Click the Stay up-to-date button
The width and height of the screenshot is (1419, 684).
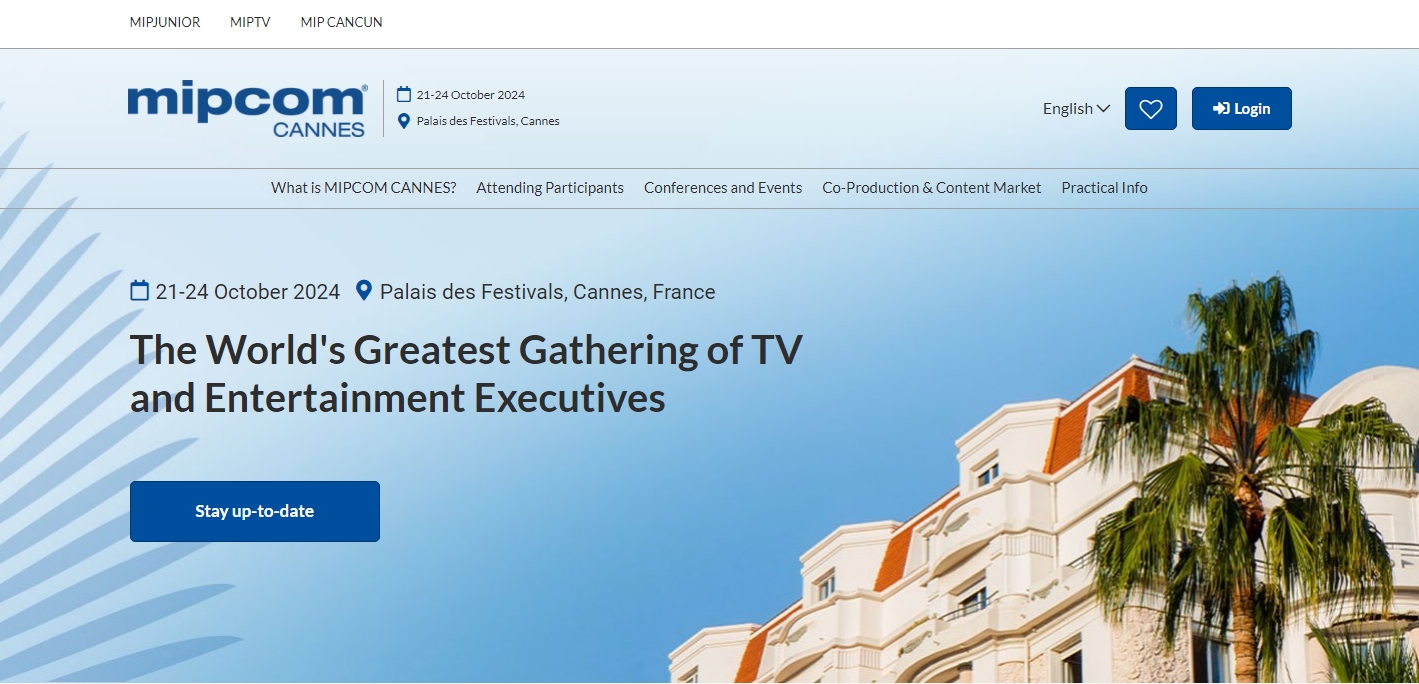tap(255, 511)
